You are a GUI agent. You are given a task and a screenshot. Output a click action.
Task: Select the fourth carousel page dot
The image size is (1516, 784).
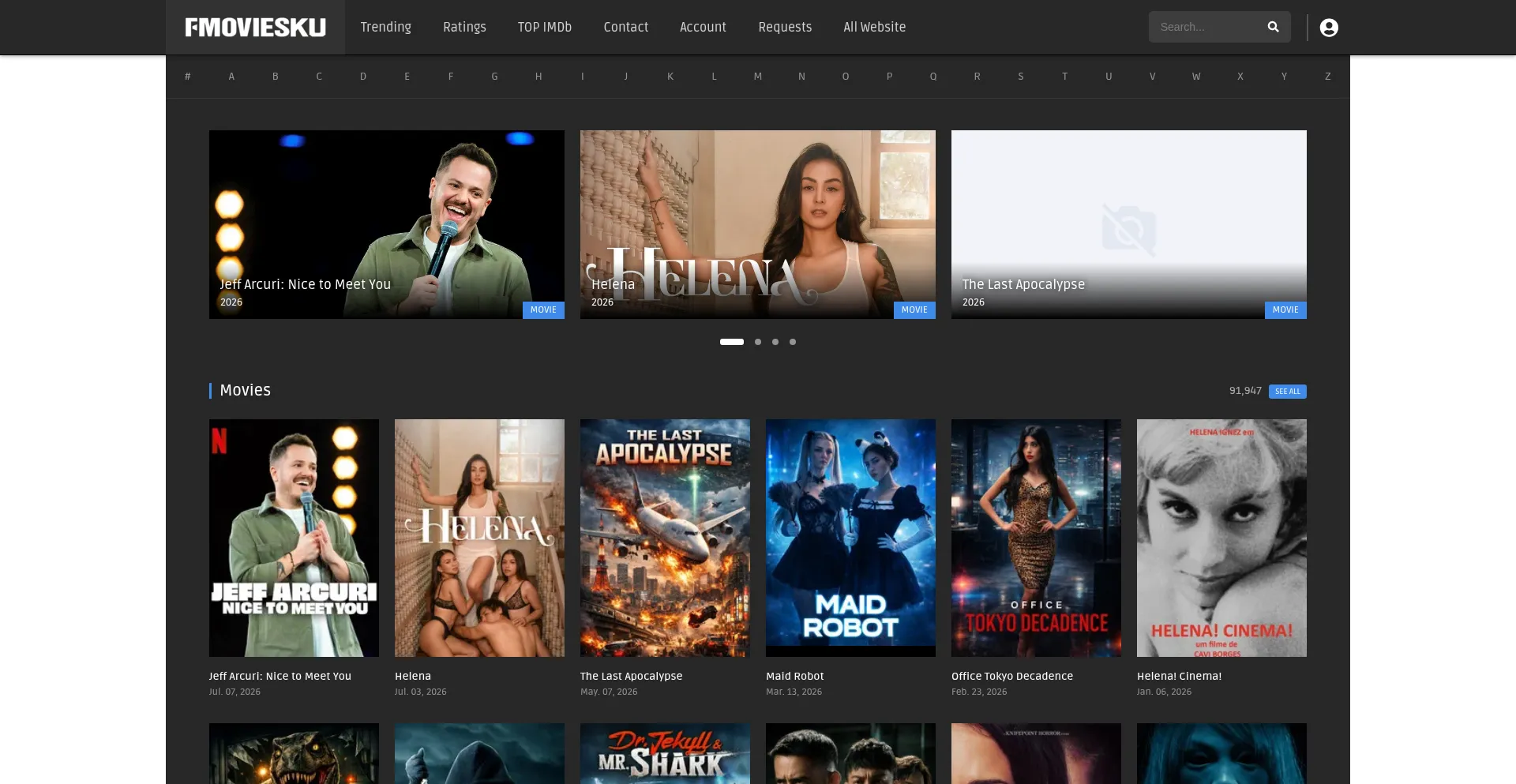tap(793, 342)
